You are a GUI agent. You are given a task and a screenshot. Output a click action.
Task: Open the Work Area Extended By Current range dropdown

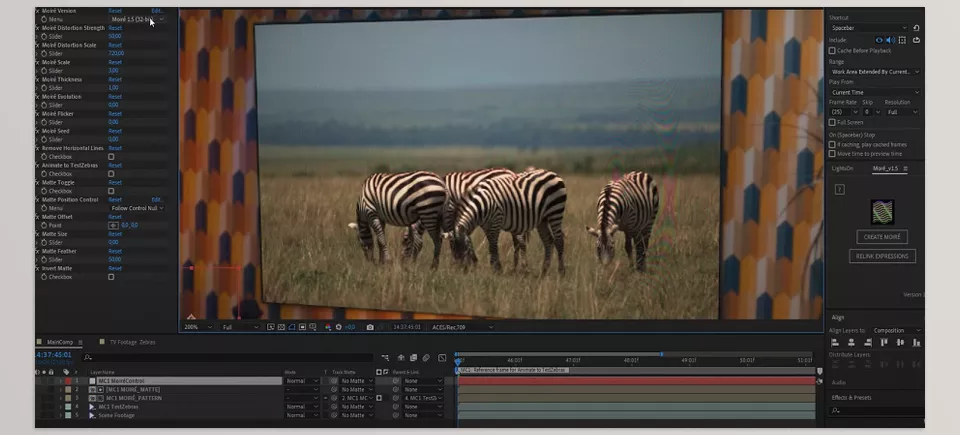(x=875, y=72)
